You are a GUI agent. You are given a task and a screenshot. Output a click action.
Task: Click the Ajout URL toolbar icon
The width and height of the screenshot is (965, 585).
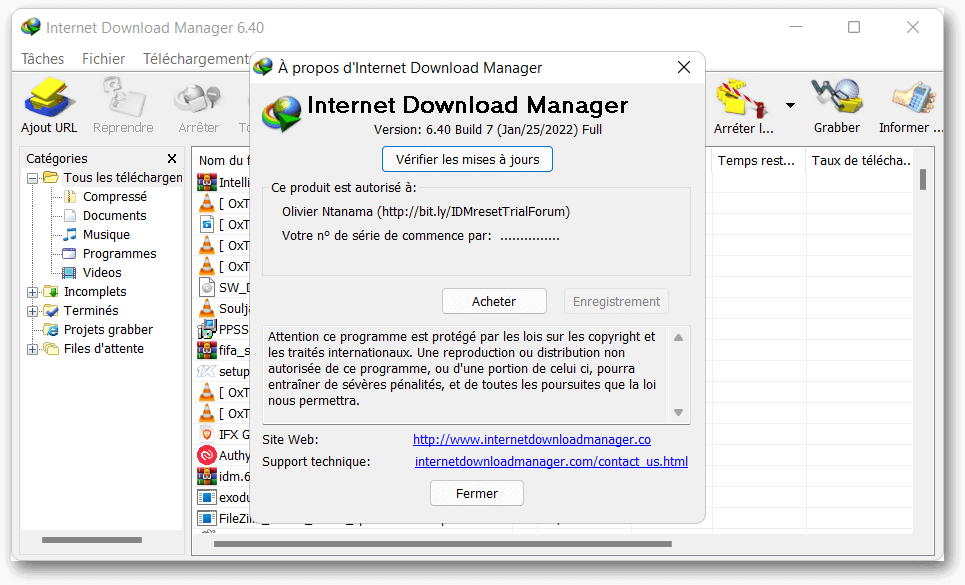[49, 105]
